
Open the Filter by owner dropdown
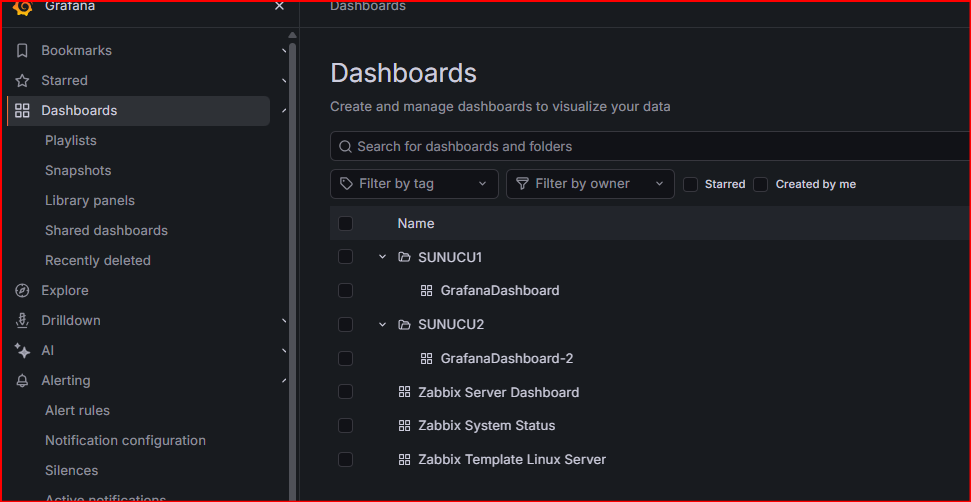pos(590,184)
